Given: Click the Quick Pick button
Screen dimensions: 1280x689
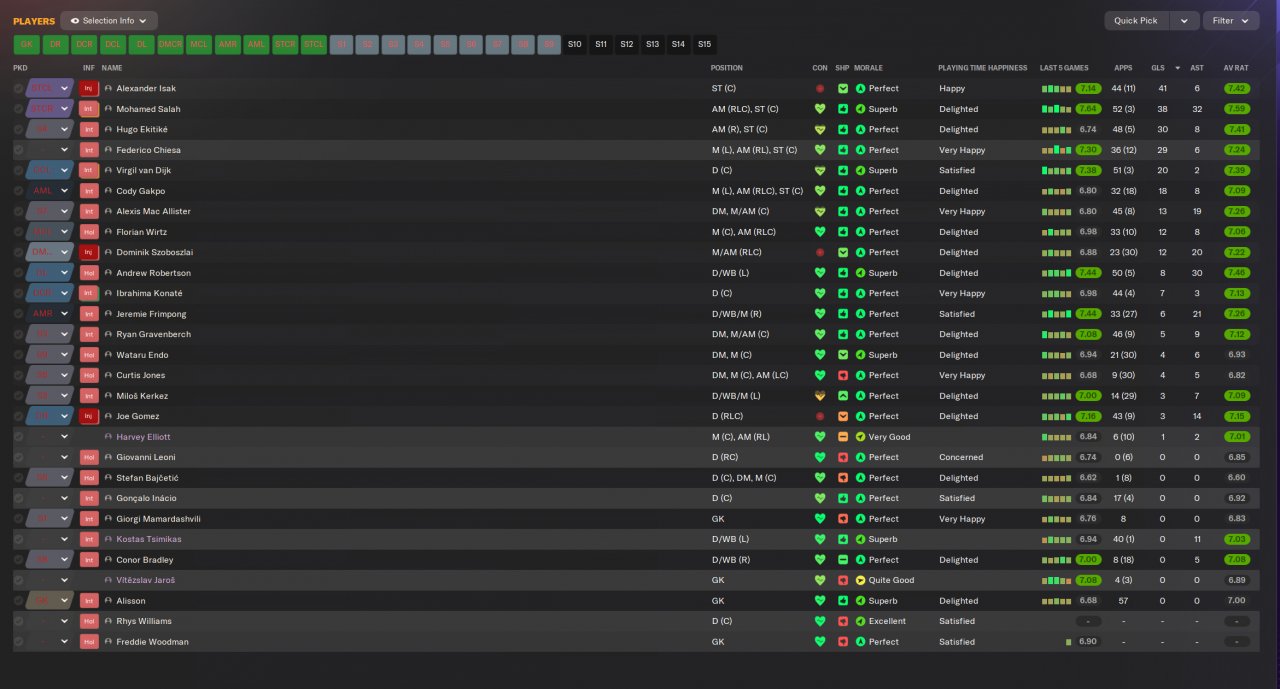Looking at the screenshot, I should (x=1136, y=20).
